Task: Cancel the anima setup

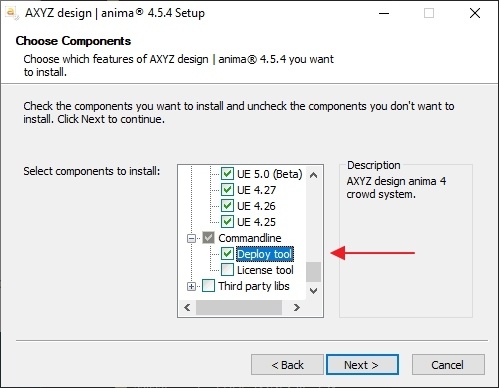Action: (x=448, y=365)
